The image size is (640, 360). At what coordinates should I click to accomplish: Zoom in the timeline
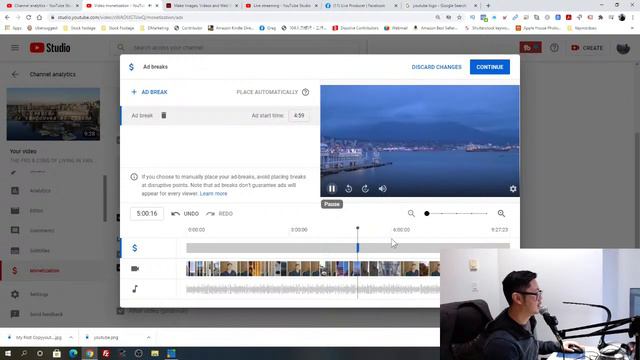pyautogui.click(x=501, y=213)
